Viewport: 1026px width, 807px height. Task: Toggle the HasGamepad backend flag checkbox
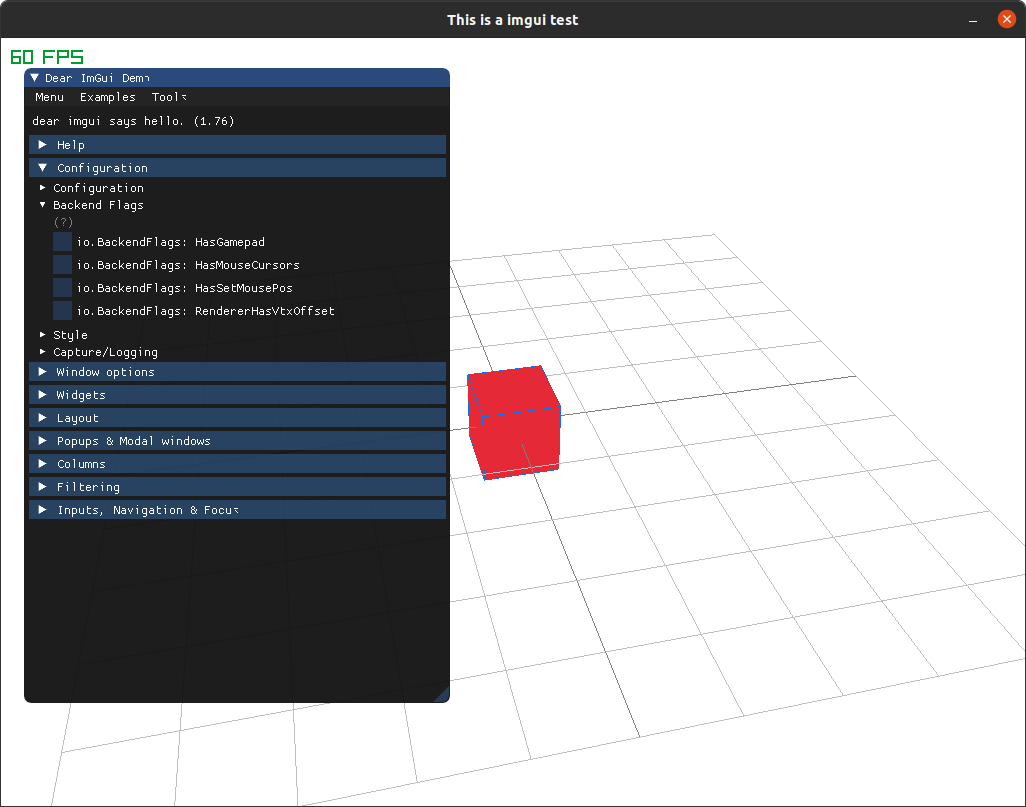pyautogui.click(x=63, y=242)
